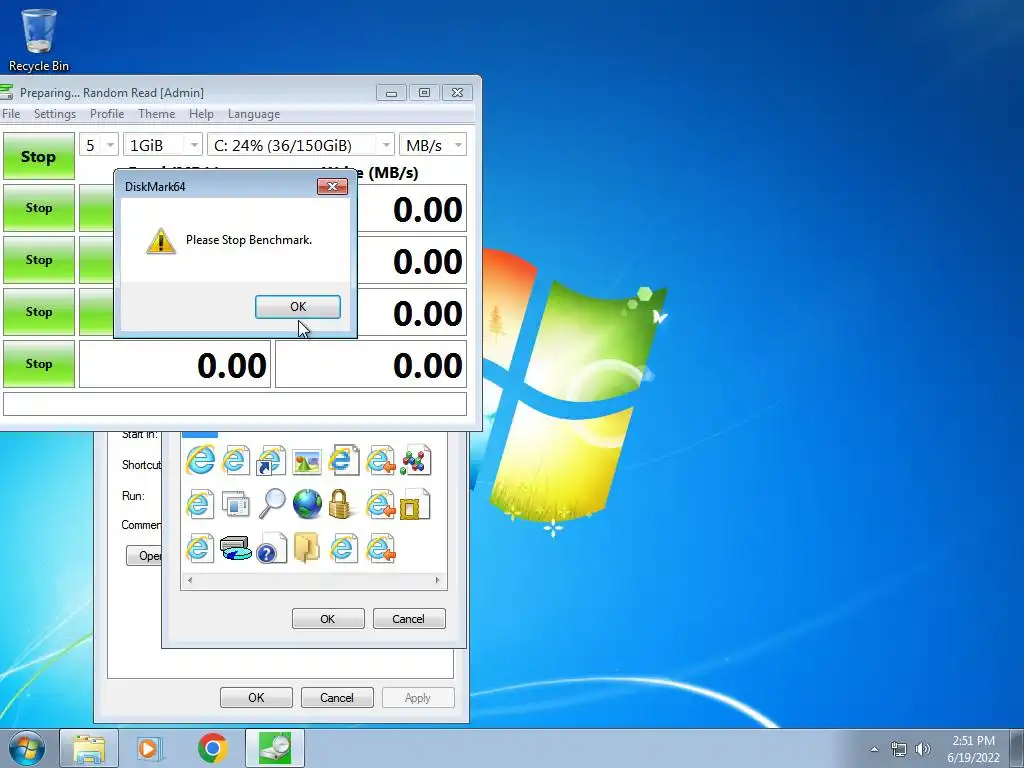The width and height of the screenshot is (1024, 768).
Task: Select the landscape picture icon
Action: (x=307, y=462)
